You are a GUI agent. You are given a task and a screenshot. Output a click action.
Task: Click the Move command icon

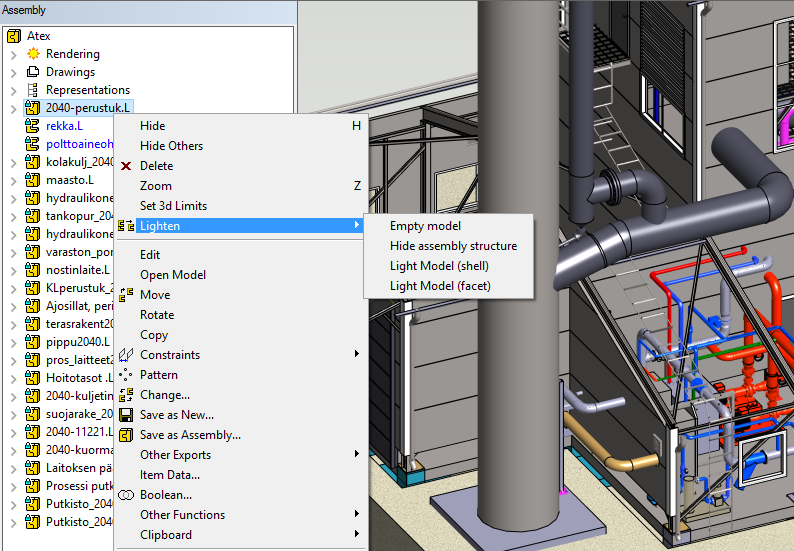[x=126, y=295]
